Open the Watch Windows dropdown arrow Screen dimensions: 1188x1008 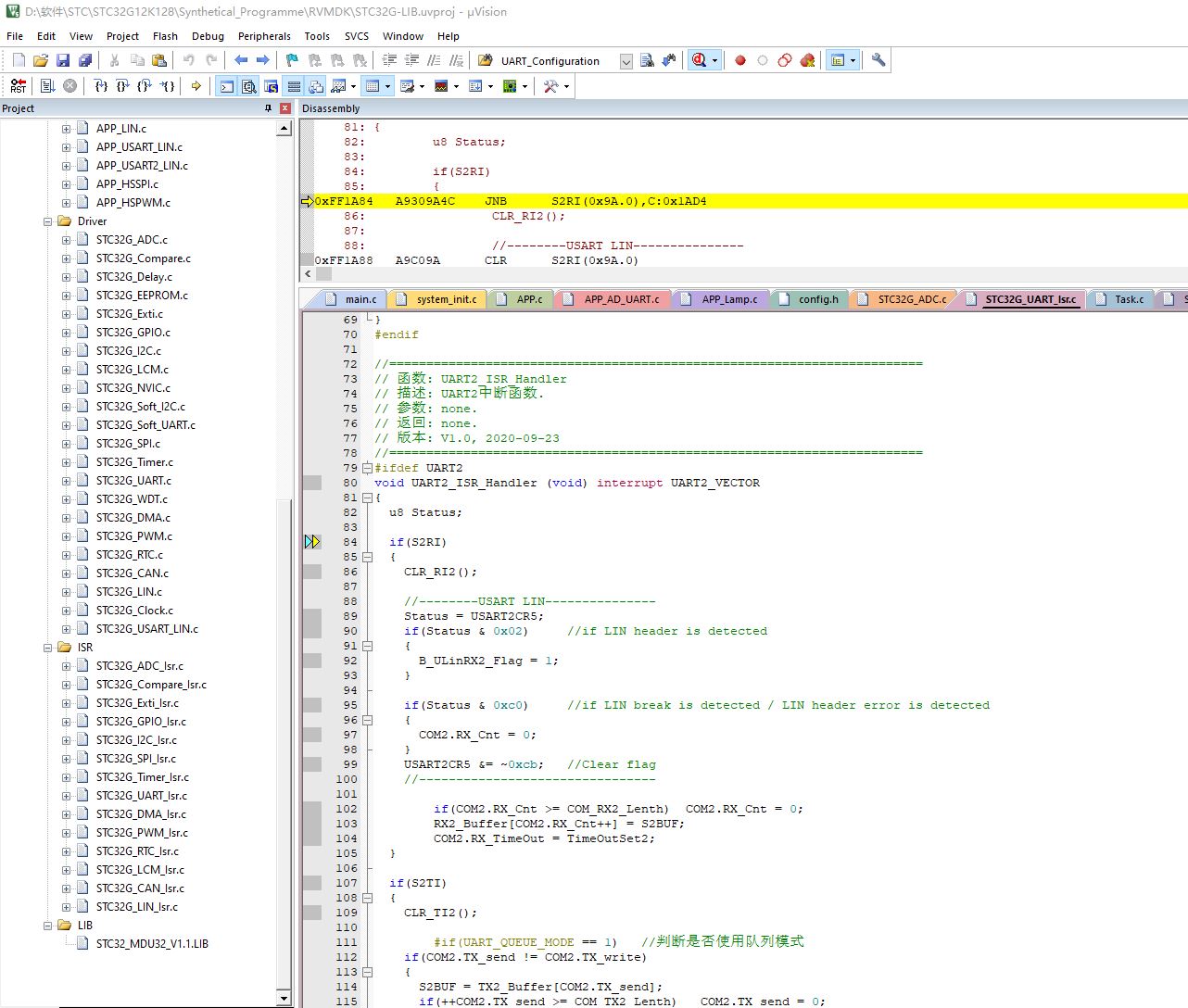tap(354, 86)
